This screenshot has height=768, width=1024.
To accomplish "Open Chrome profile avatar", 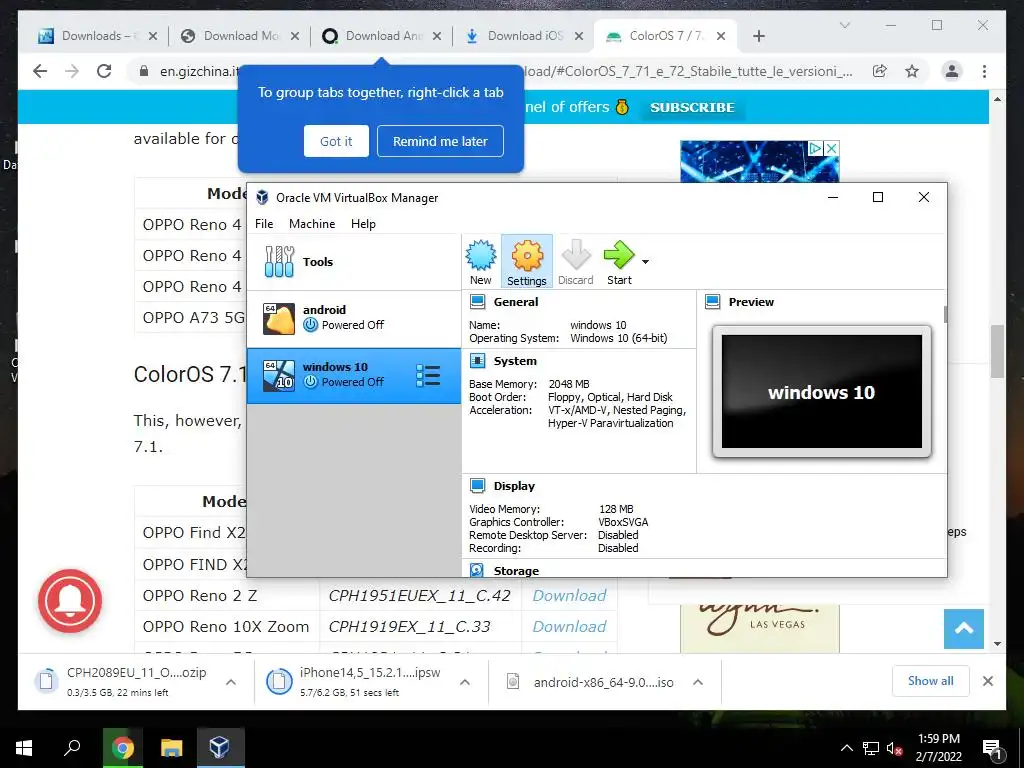I will tap(952, 71).
